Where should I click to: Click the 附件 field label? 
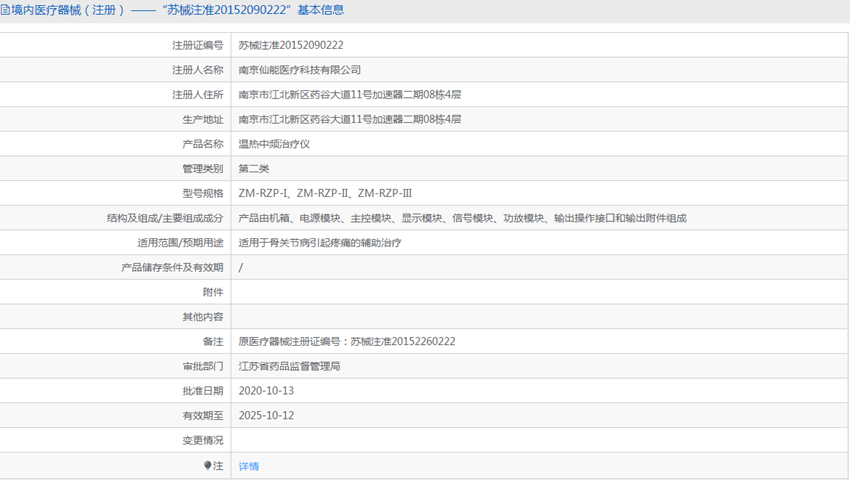(x=213, y=292)
